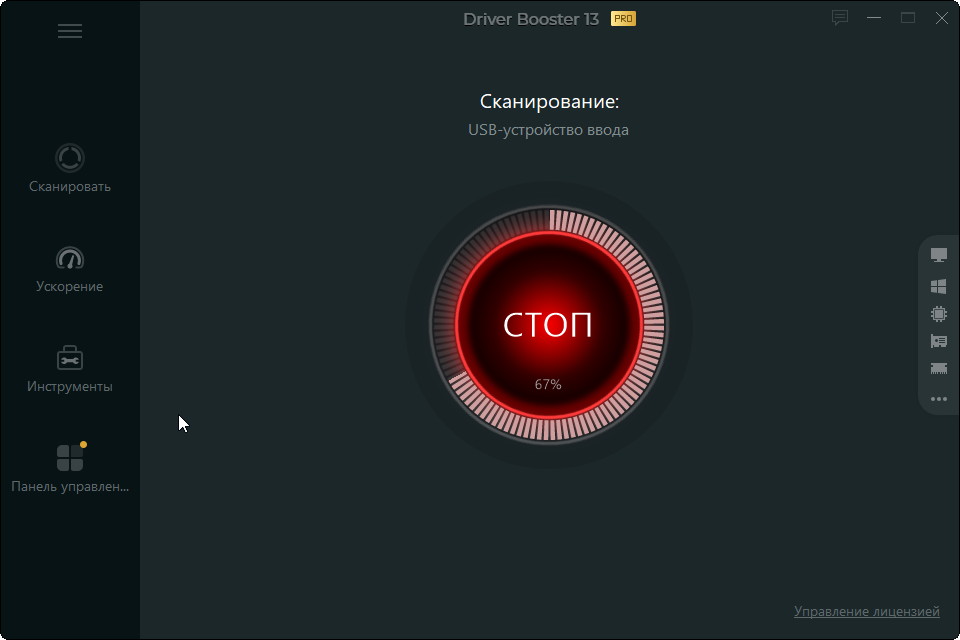The image size is (960, 640).
Task: Click the RAM memory module icon
Action: point(938,369)
